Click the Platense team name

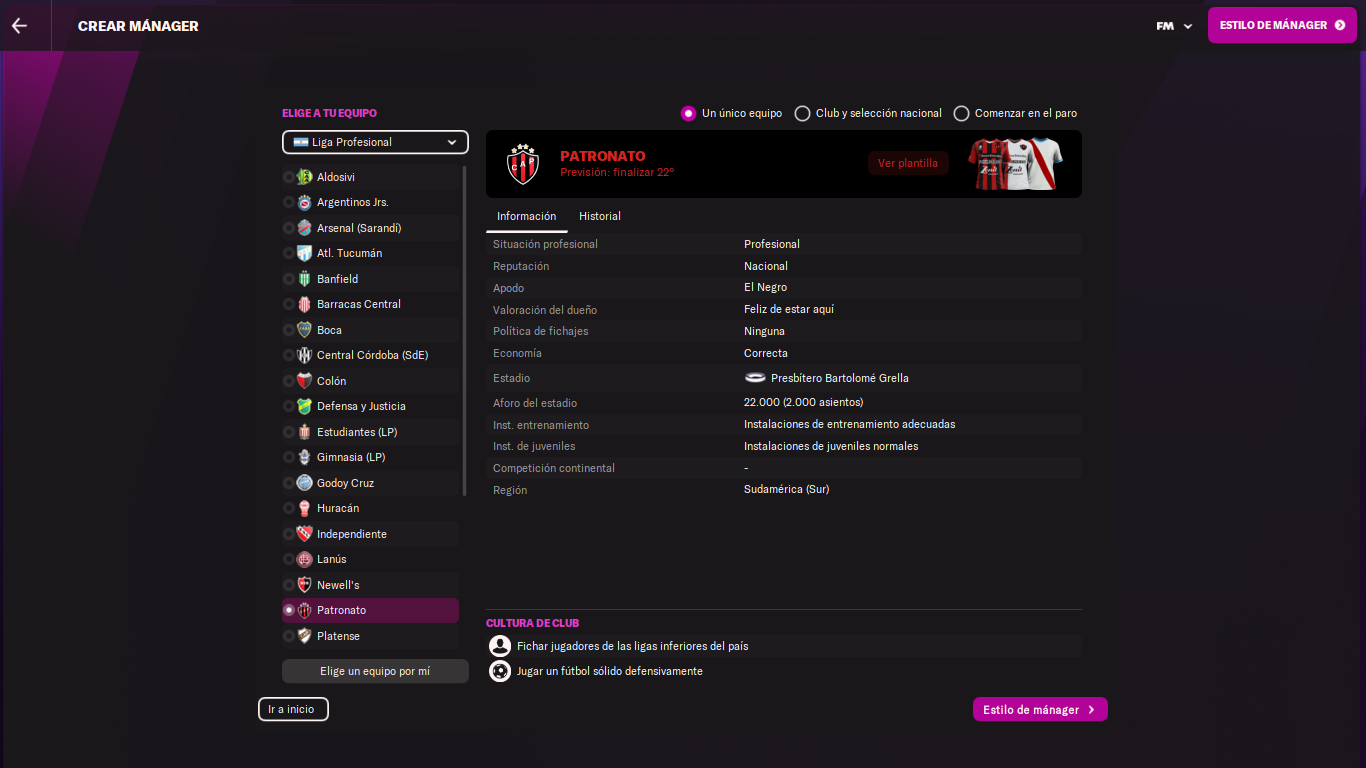338,636
